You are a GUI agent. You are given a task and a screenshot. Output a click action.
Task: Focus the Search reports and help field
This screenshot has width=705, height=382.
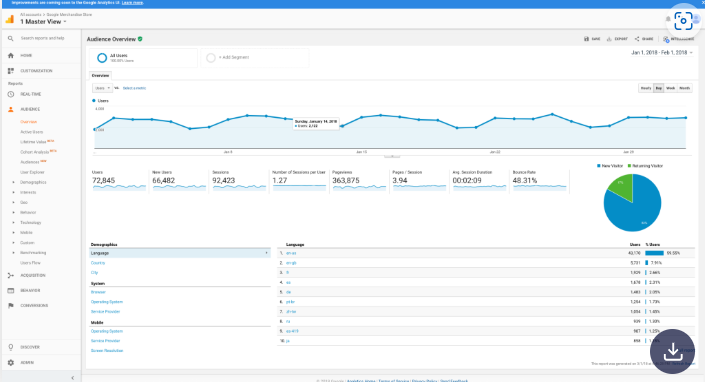pos(43,39)
